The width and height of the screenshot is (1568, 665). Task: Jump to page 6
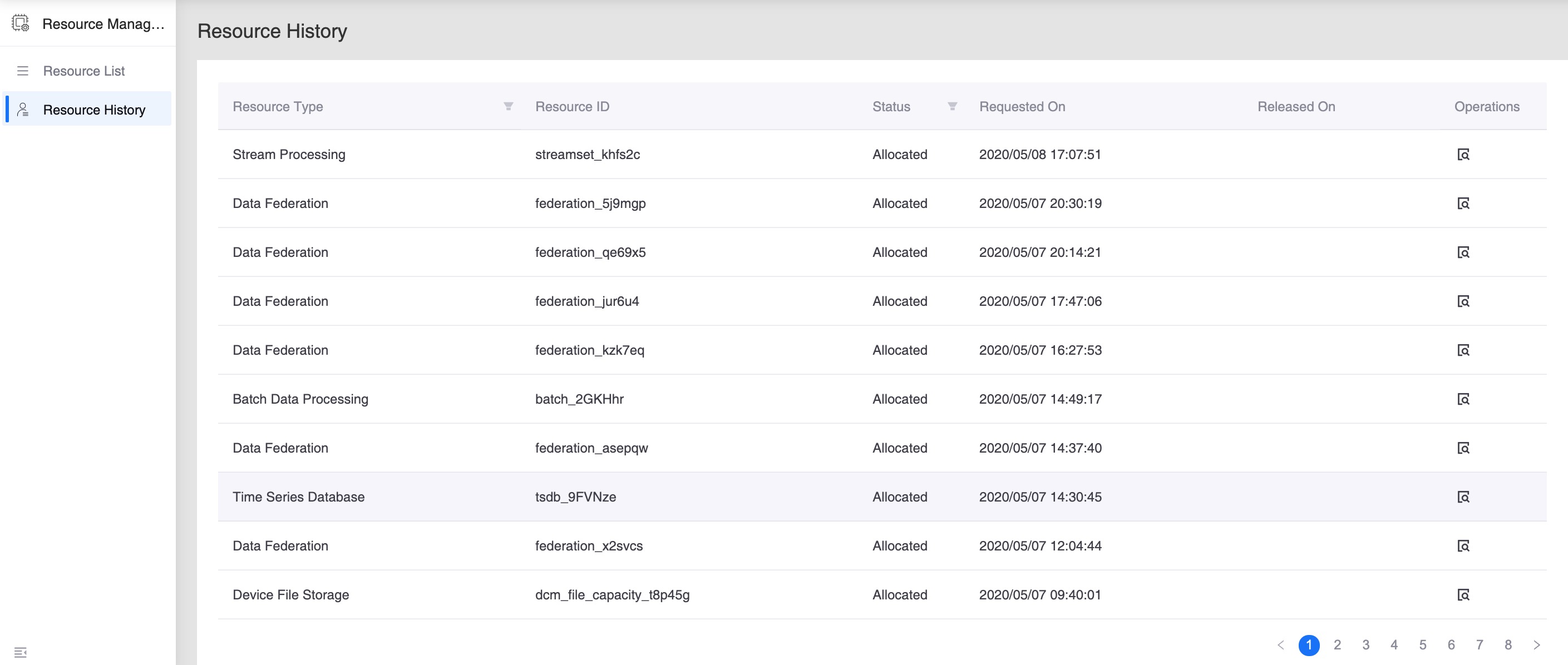pos(1451,645)
